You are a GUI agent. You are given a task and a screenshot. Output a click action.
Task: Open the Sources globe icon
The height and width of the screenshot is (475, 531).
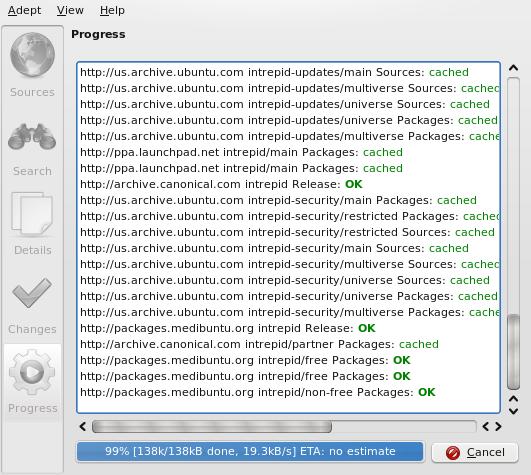[x=32, y=55]
